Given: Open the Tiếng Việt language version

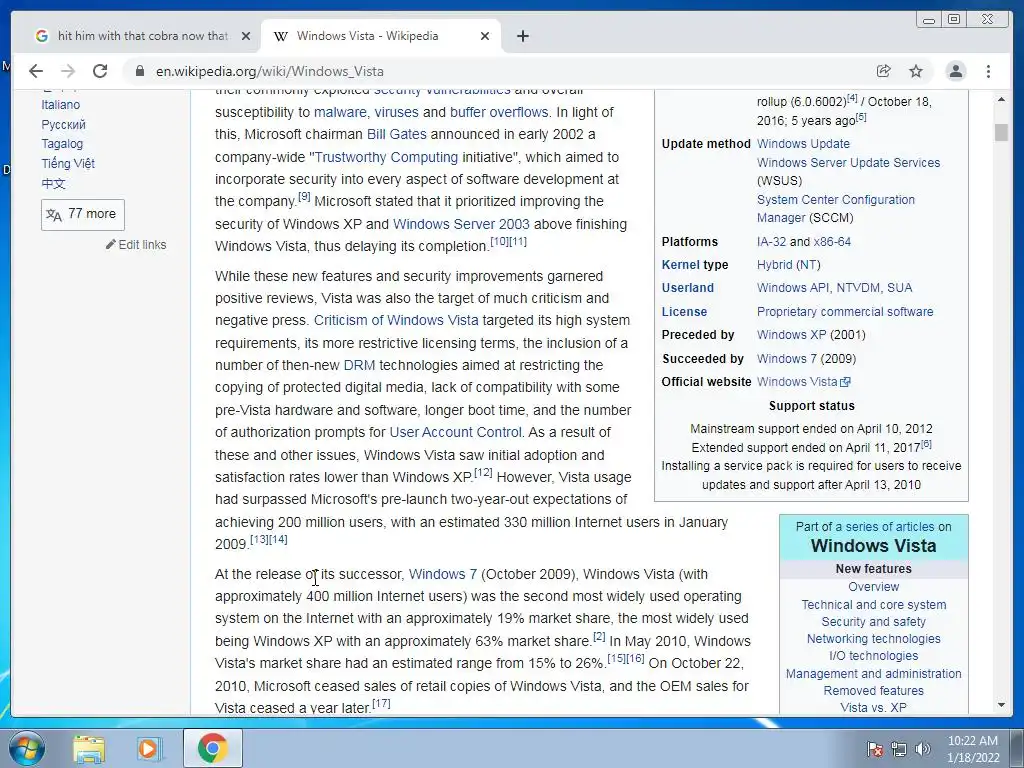Looking at the screenshot, I should pyautogui.click(x=68, y=163).
